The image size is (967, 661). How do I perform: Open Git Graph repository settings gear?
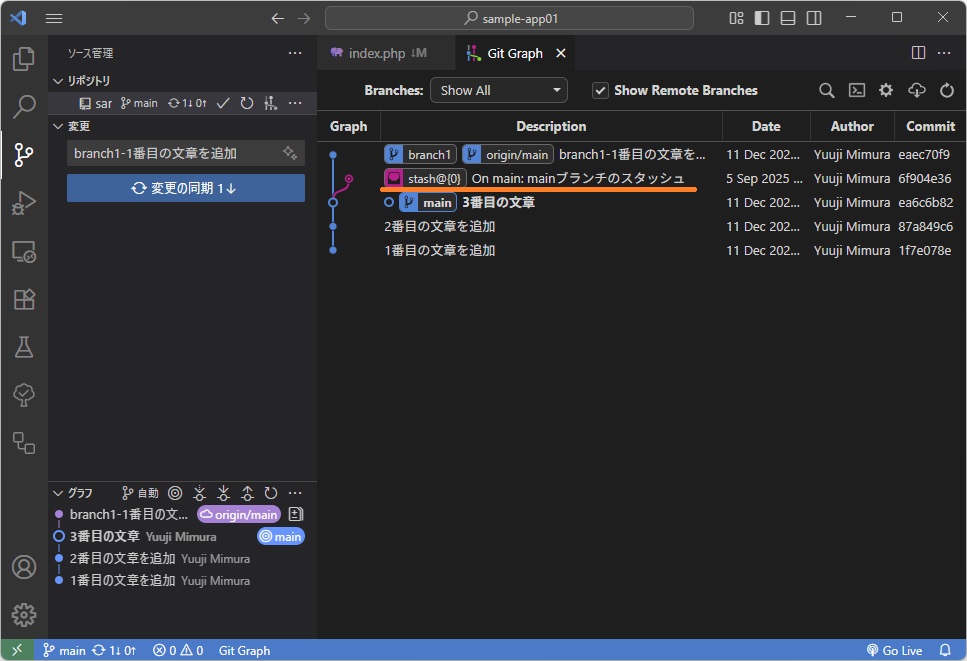(886, 91)
